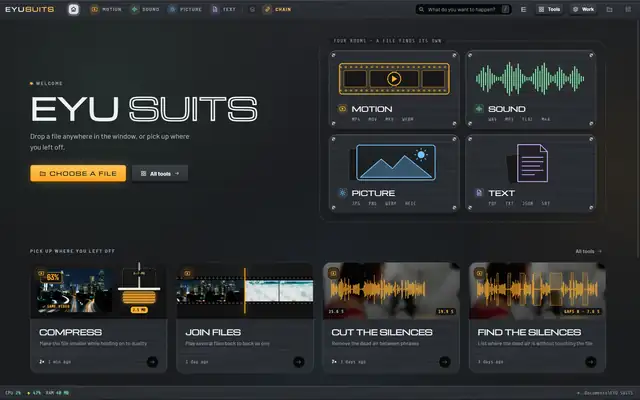Open the Find the Silences card thumbnail
Image resolution: width=640 pixels, height=400 pixels.
(537, 291)
